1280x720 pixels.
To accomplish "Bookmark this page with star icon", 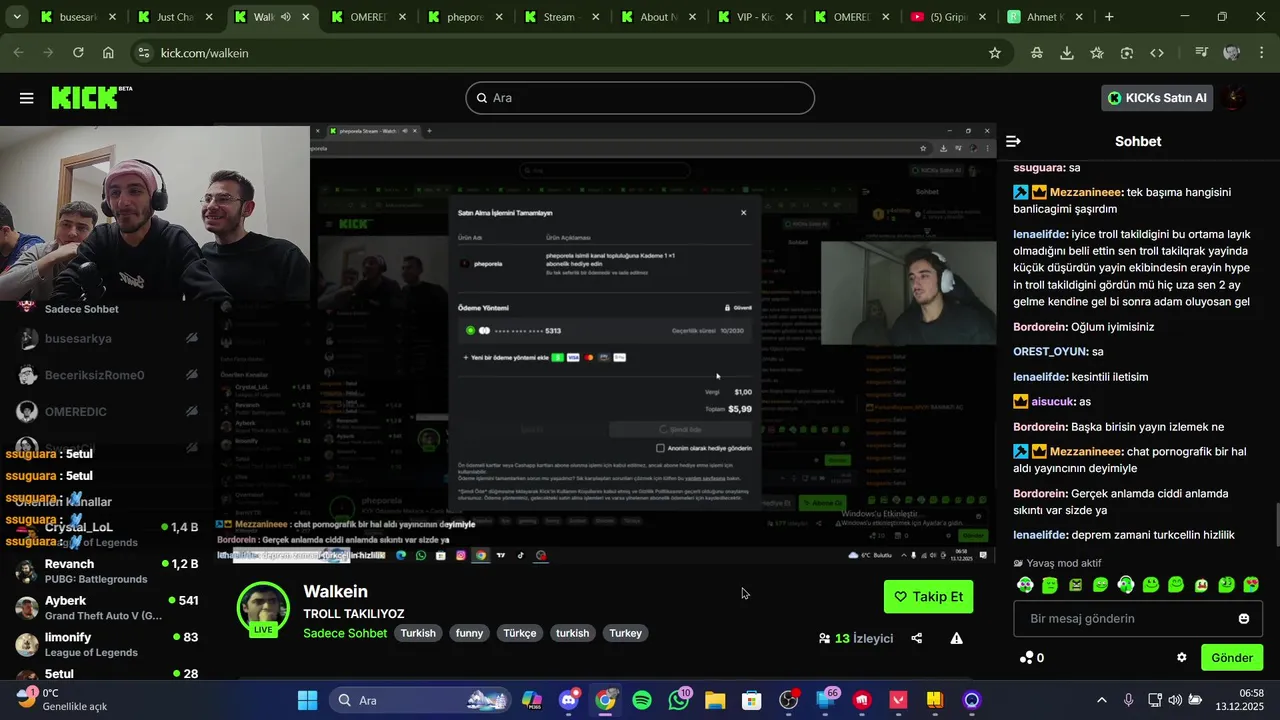I will [995, 53].
